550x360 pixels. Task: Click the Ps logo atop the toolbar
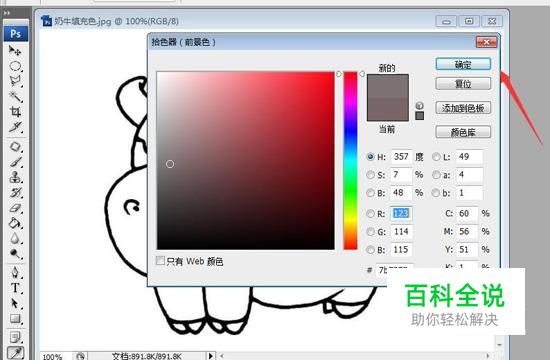pyautogui.click(x=15, y=34)
